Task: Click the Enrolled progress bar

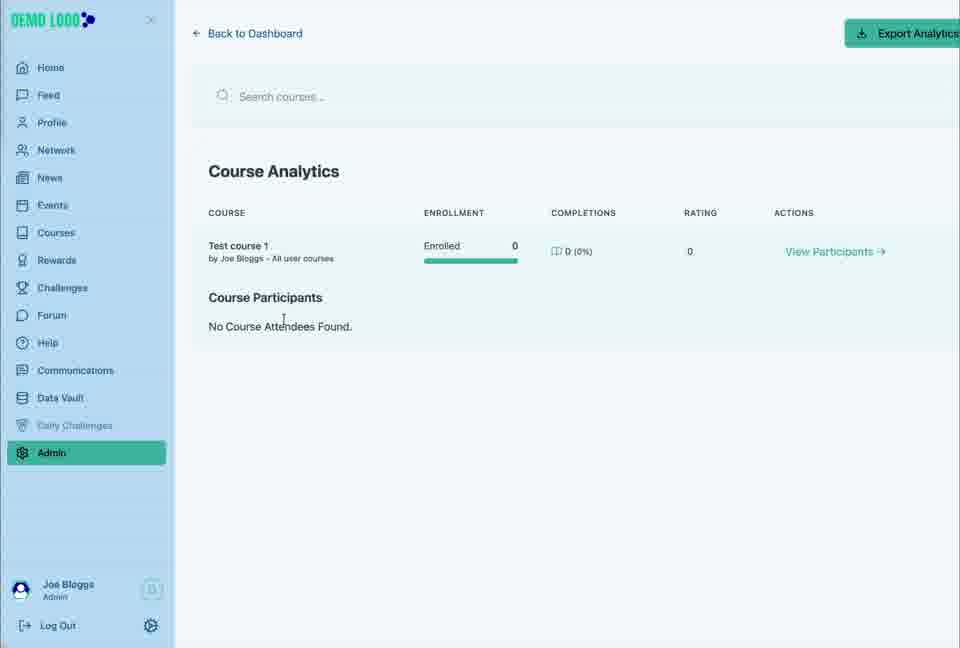Action: click(470, 261)
